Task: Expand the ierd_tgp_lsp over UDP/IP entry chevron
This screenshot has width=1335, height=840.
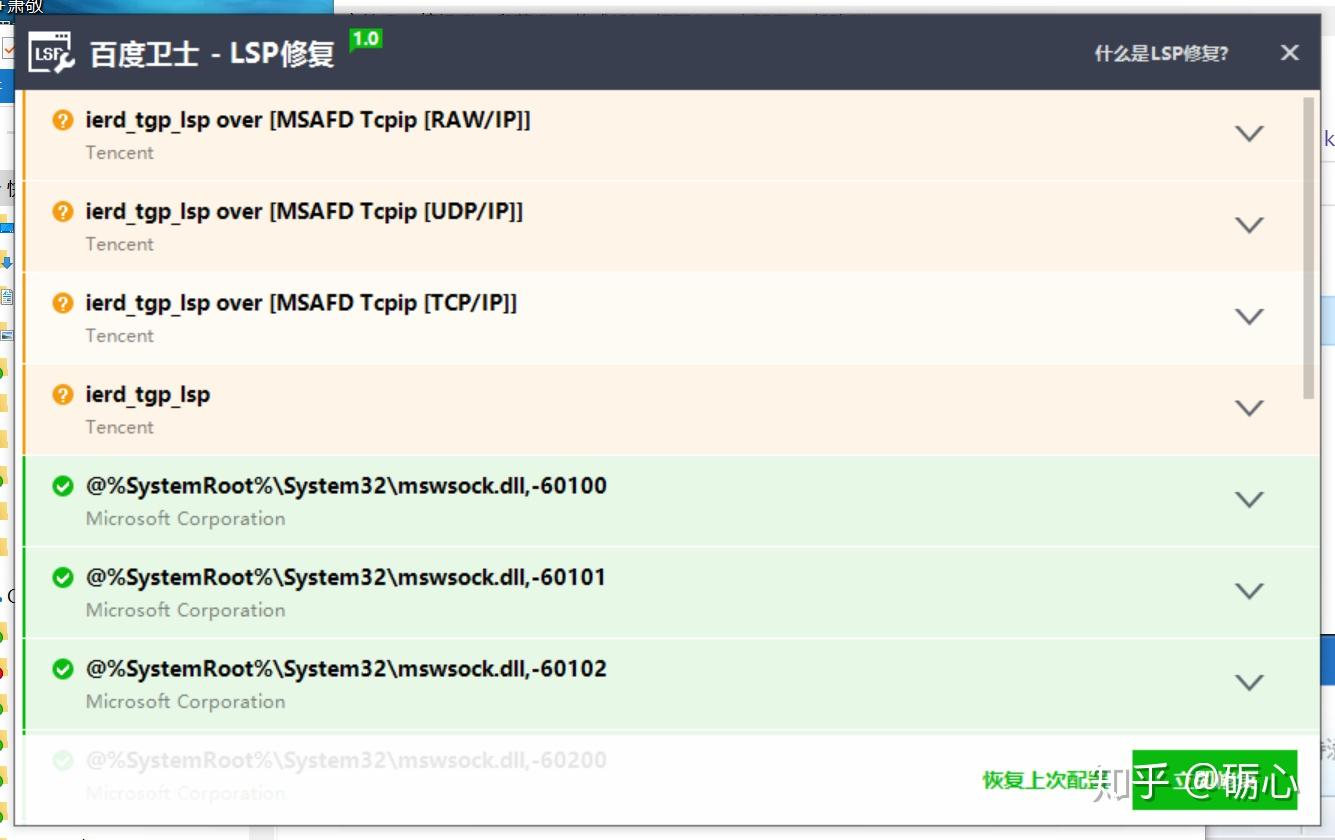Action: click(x=1250, y=225)
